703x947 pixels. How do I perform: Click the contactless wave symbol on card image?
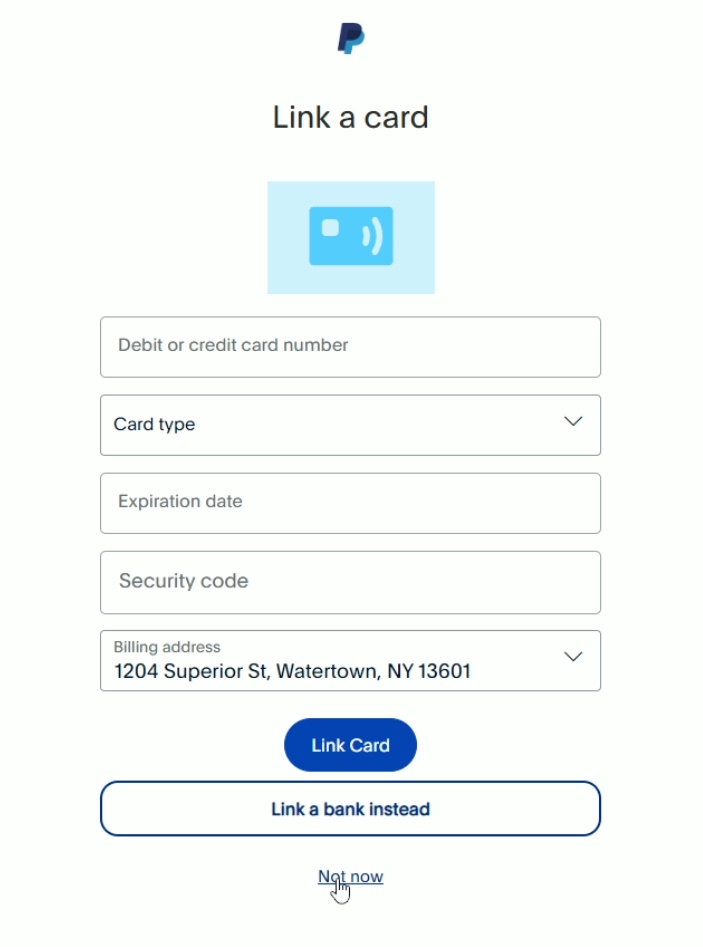[373, 236]
